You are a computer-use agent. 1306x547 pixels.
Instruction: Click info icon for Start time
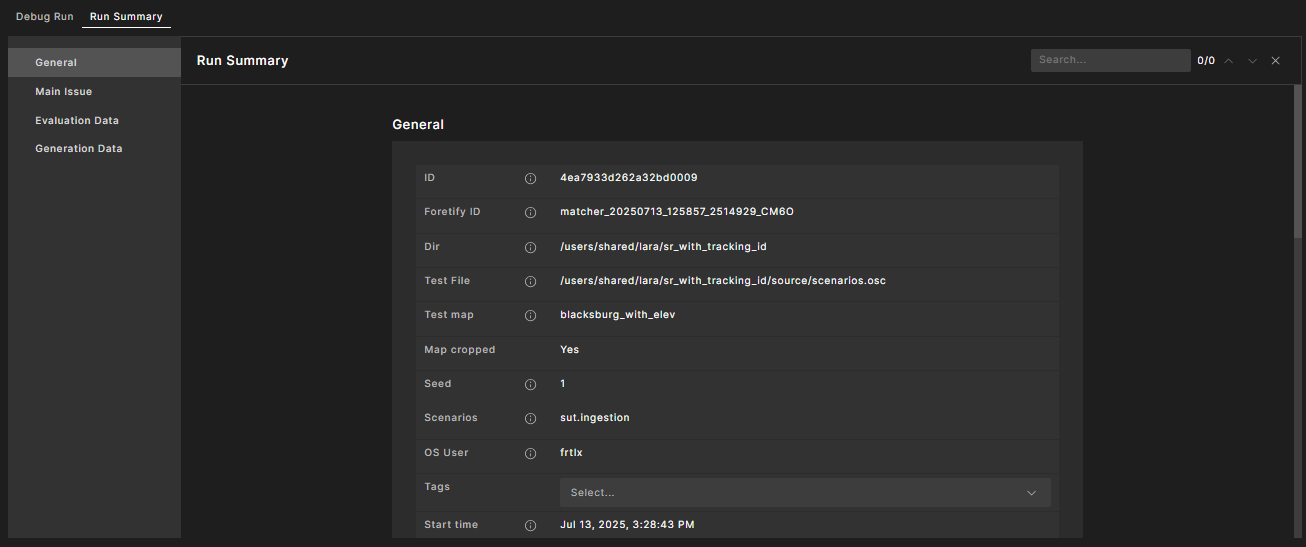click(531, 526)
